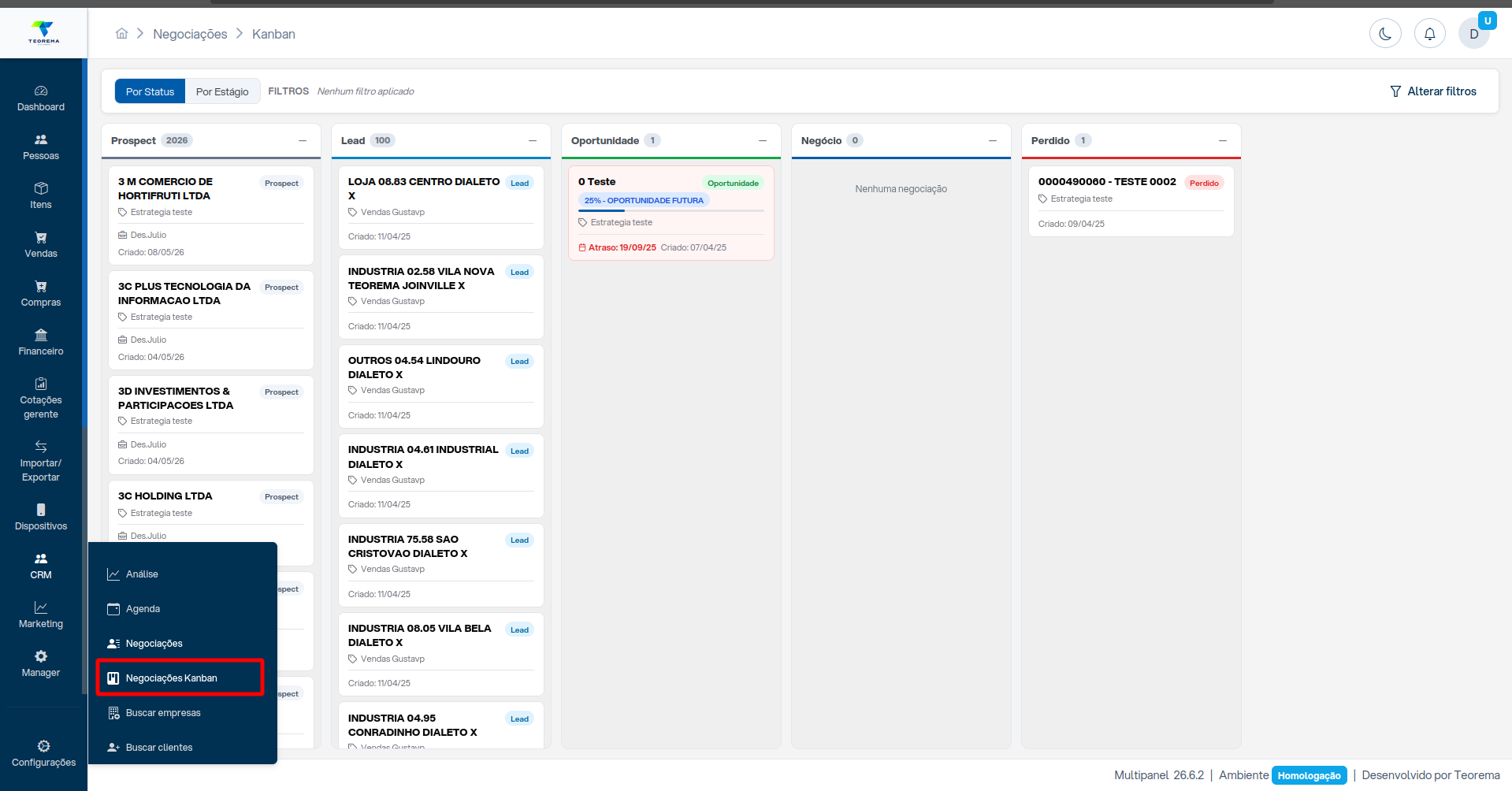This screenshot has height=791, width=1512.
Task: Open INDUSTRIA 08.05 VILA BELA card
Action: click(441, 654)
